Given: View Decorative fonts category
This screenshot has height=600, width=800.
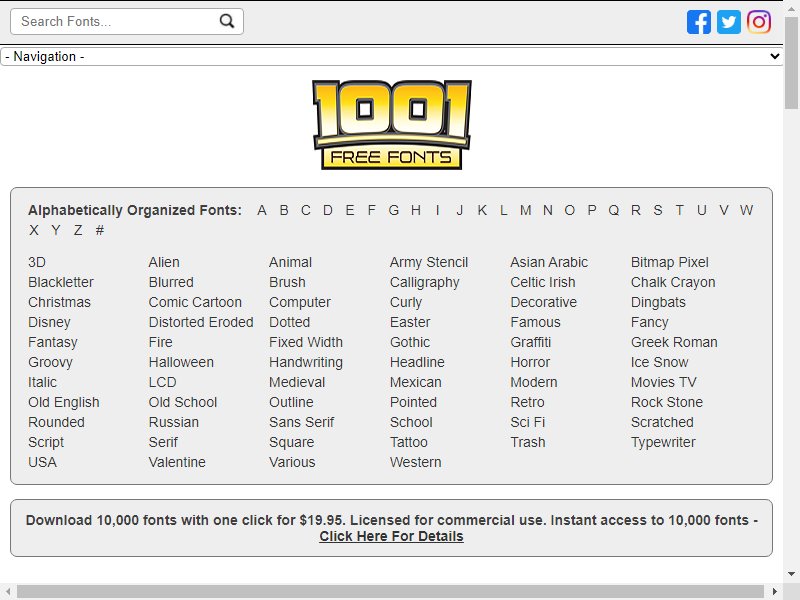Looking at the screenshot, I should (x=543, y=302).
